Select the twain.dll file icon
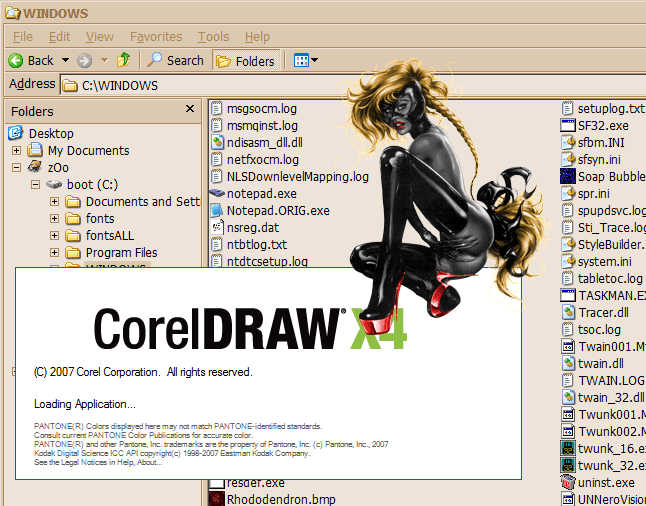The width and height of the screenshot is (646, 506). coord(568,363)
